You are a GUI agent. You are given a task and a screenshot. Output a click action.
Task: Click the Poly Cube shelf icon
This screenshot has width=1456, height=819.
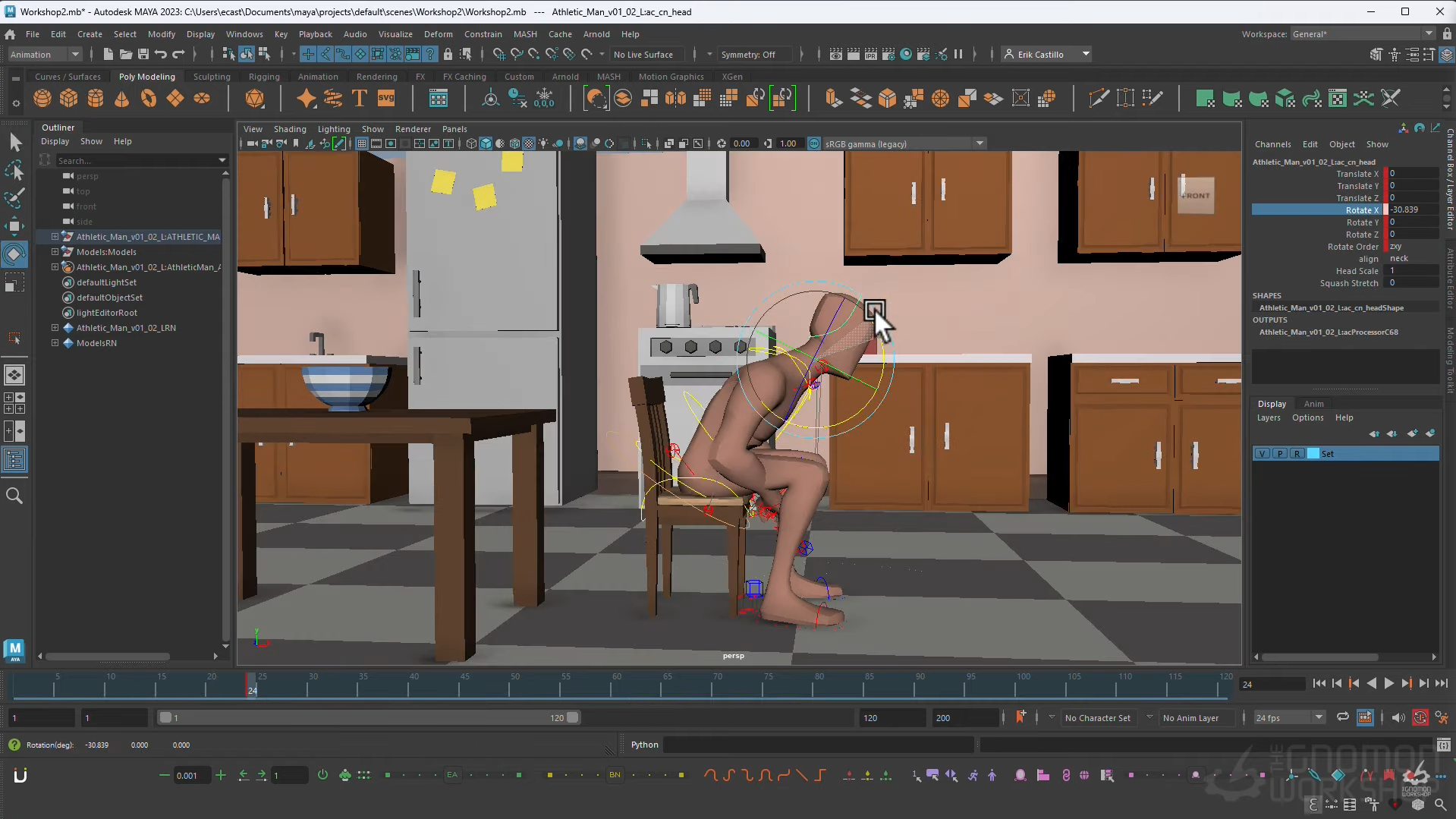click(69, 99)
